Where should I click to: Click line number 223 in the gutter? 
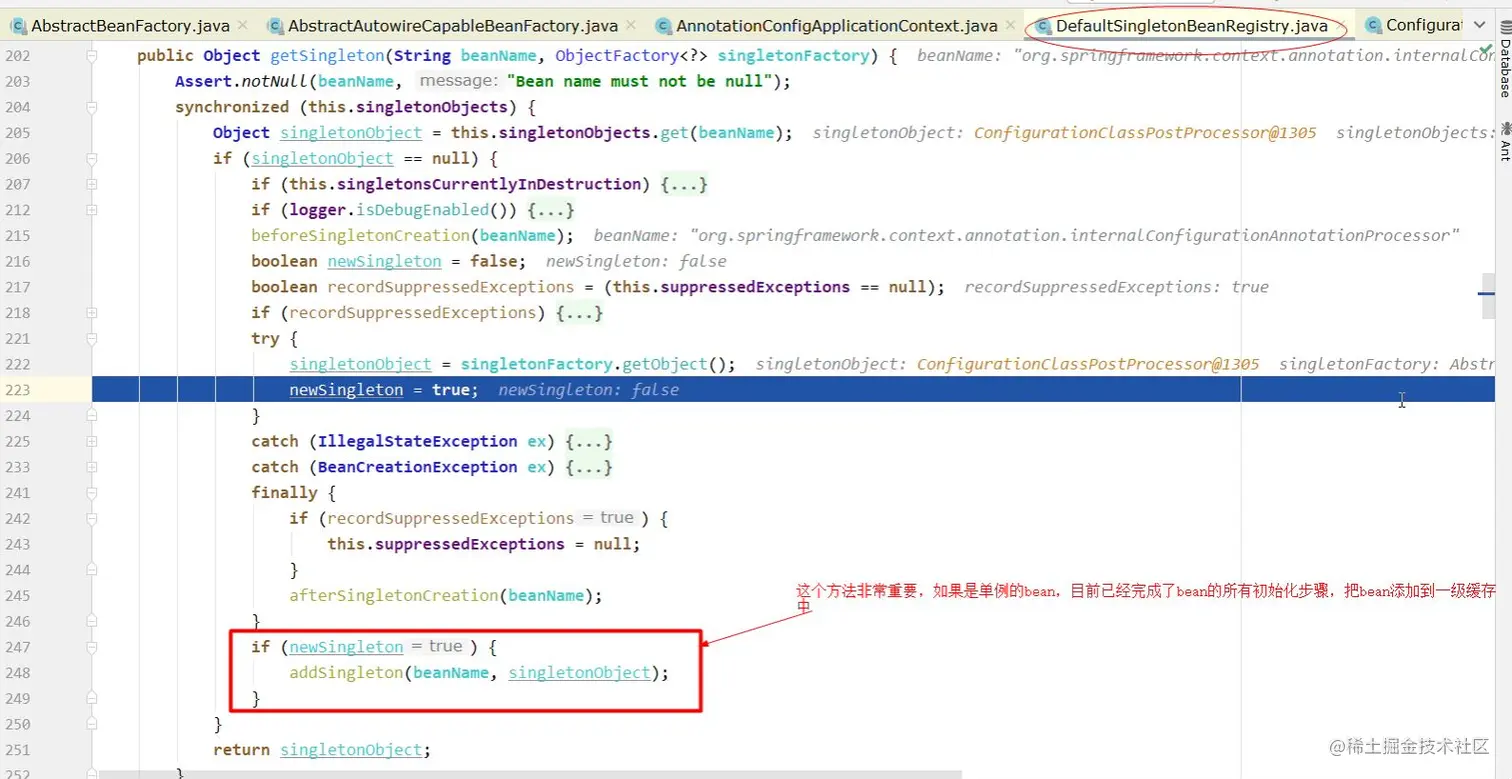tap(18, 390)
